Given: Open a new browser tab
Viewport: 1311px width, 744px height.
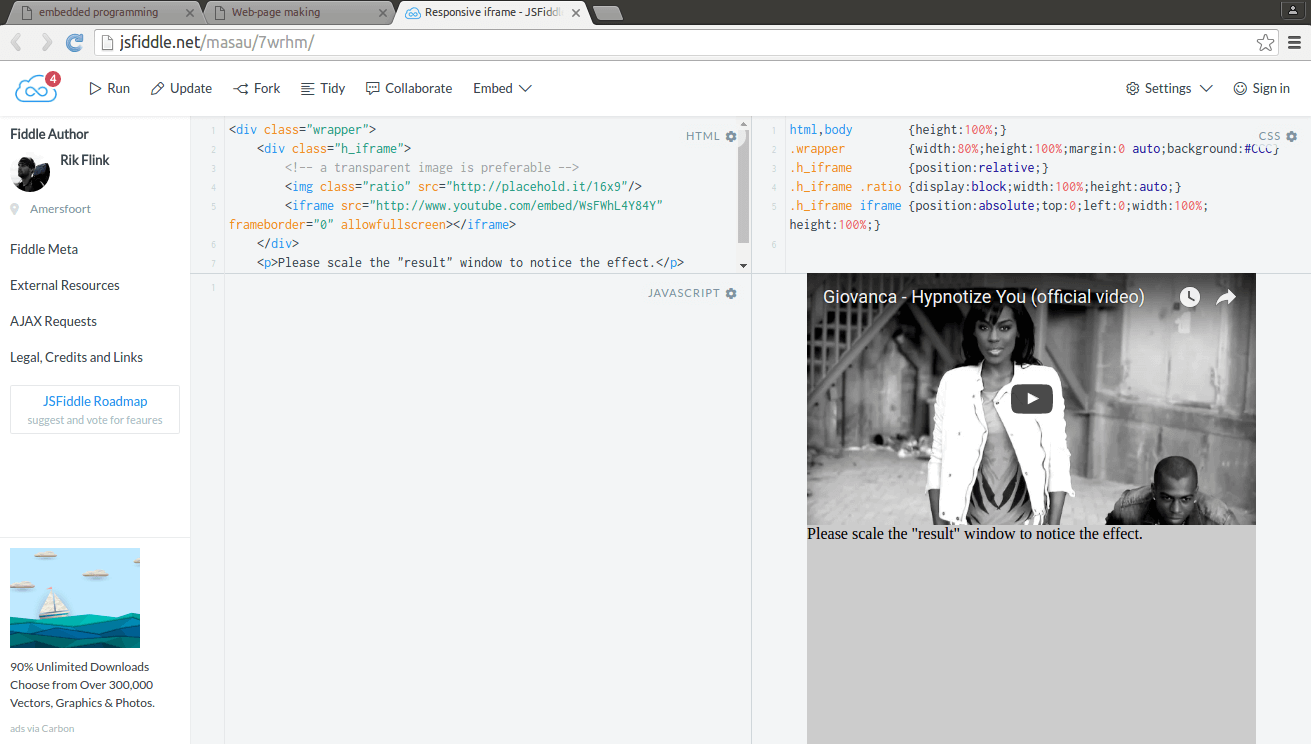Looking at the screenshot, I should point(607,13).
